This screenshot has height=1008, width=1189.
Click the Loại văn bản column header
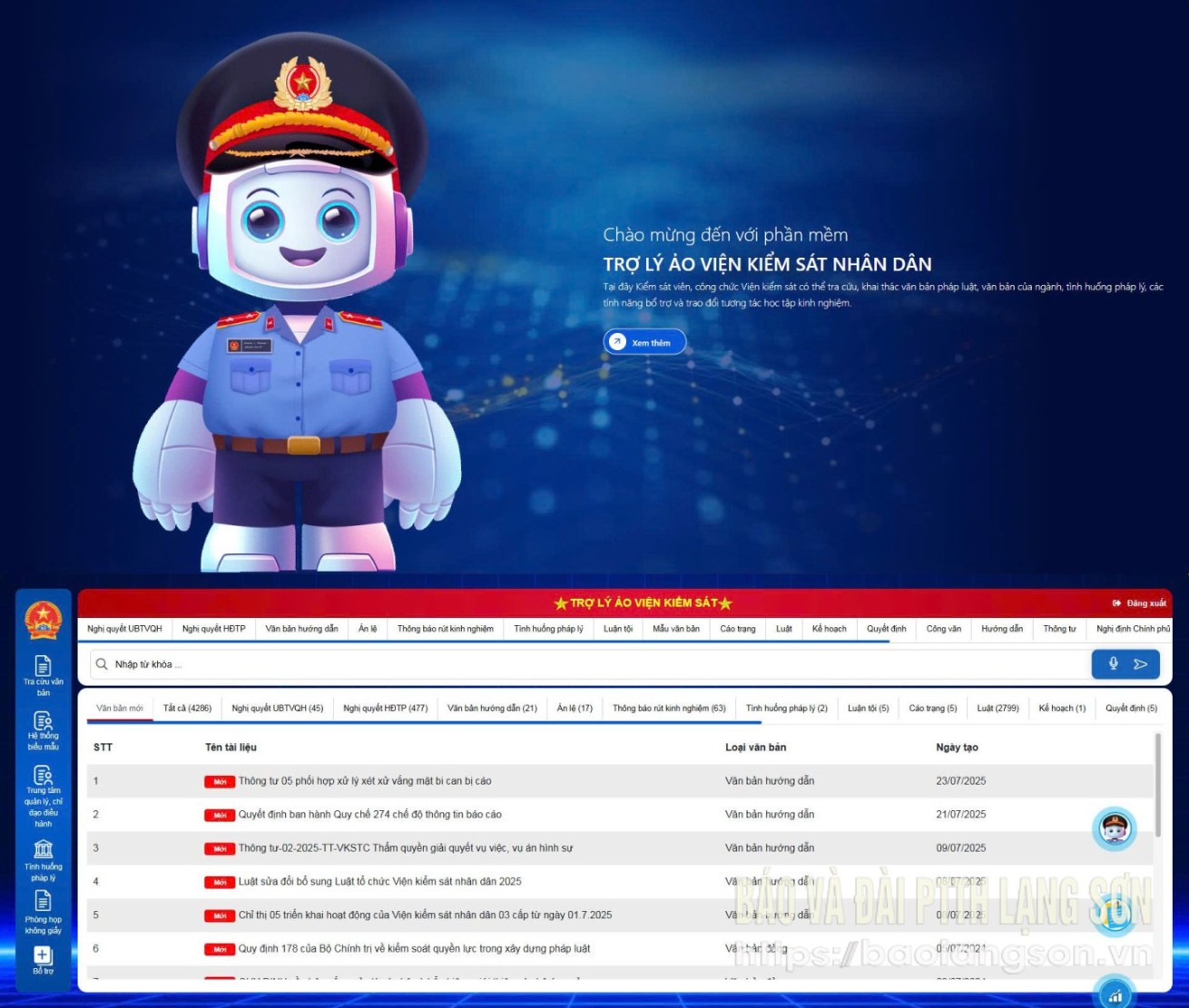pyautogui.click(x=755, y=748)
